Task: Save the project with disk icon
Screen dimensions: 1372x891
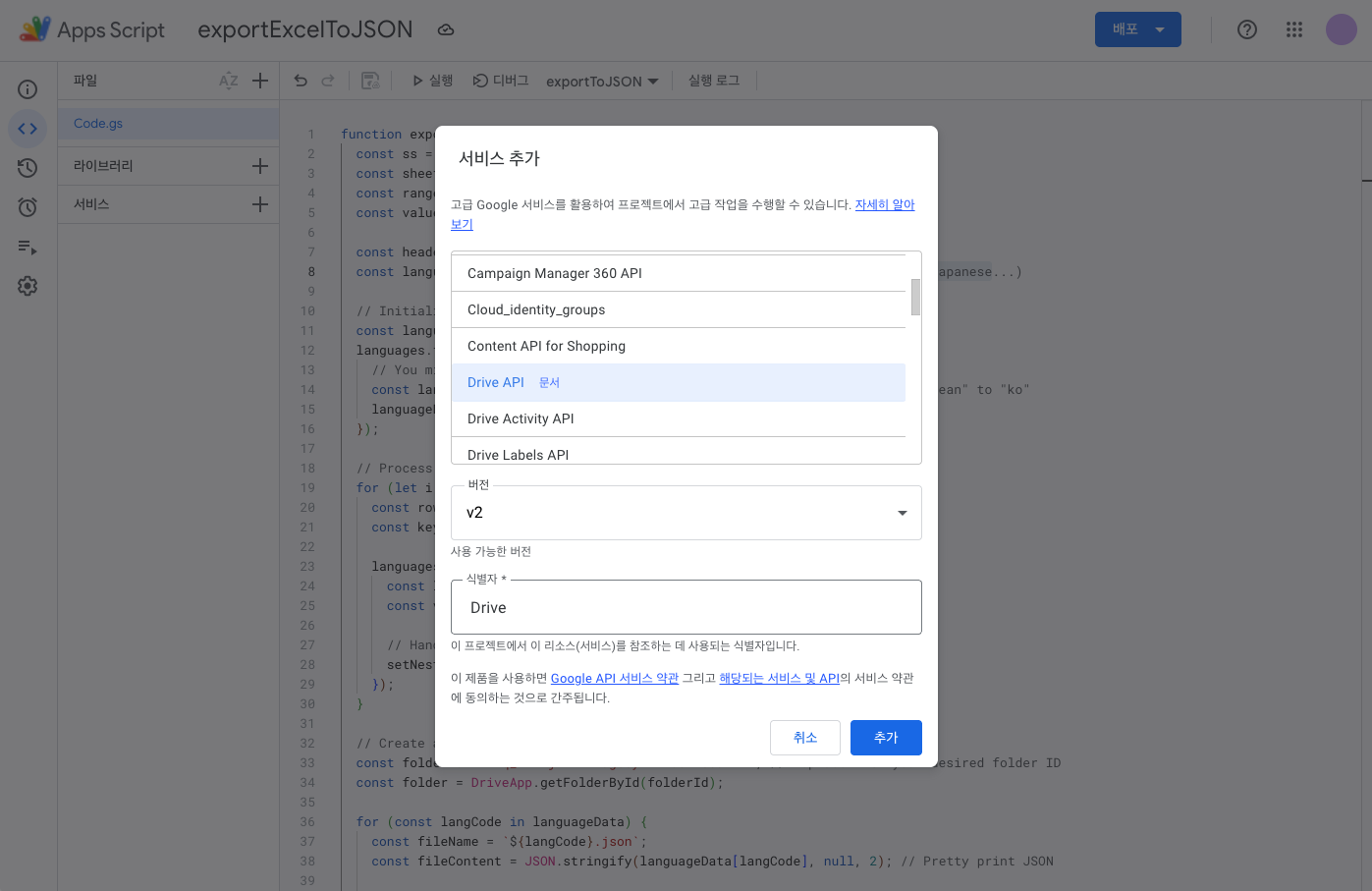Action: click(x=370, y=81)
